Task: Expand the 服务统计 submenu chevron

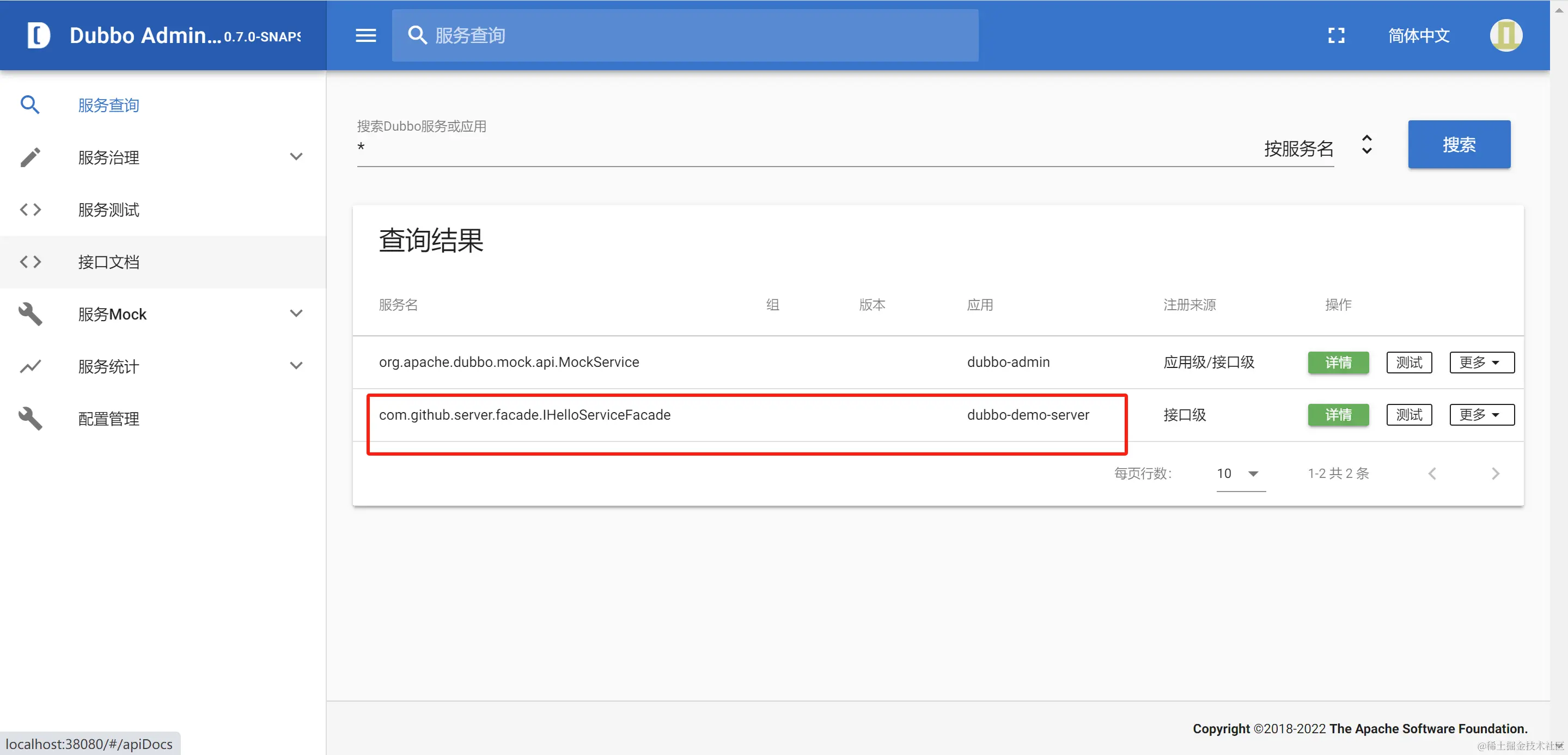Action: coord(296,366)
